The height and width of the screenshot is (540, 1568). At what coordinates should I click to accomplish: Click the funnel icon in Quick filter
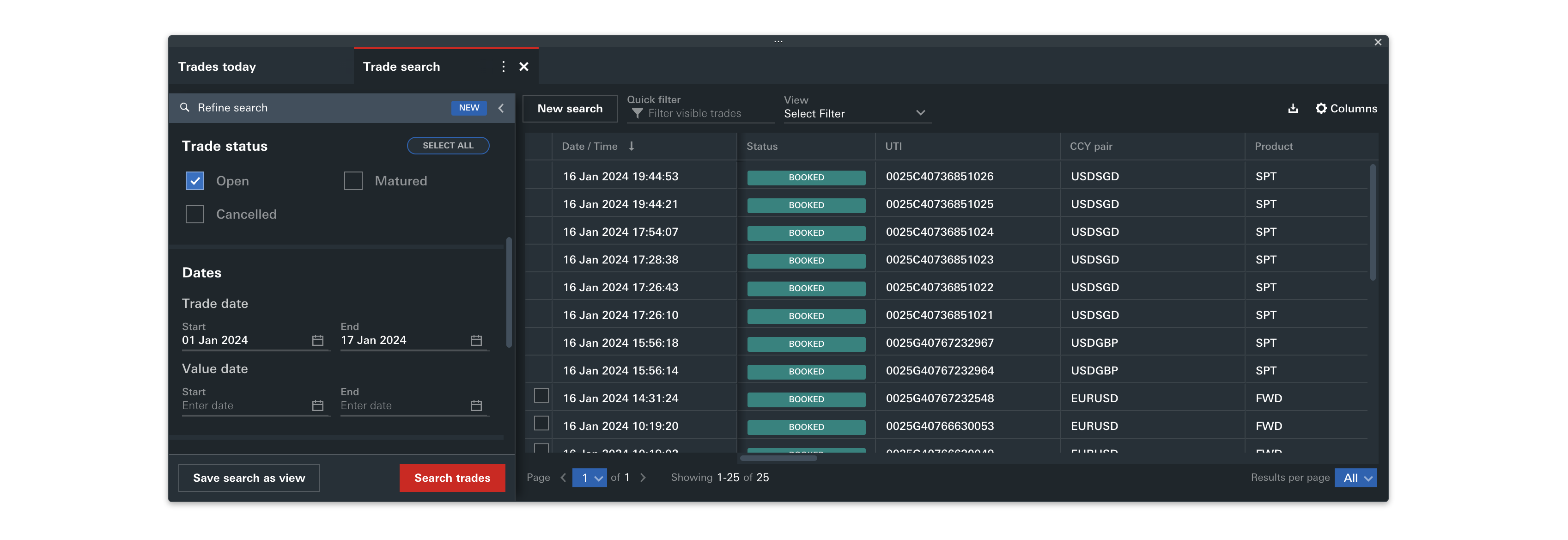point(637,113)
